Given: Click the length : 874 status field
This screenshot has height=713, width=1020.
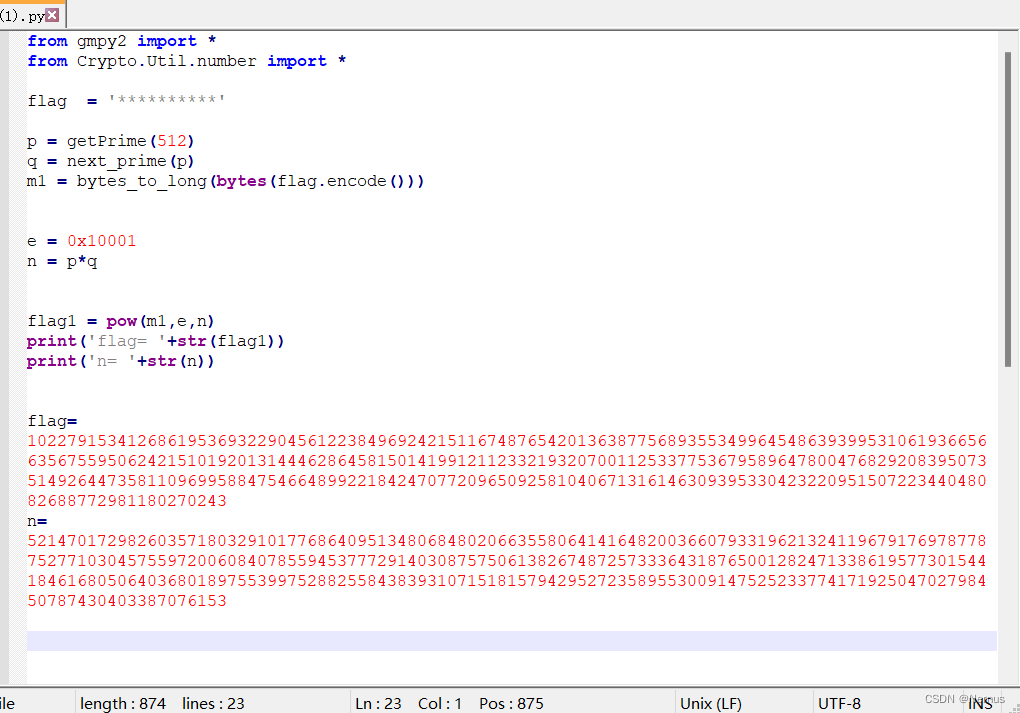Looking at the screenshot, I should tap(122, 703).
